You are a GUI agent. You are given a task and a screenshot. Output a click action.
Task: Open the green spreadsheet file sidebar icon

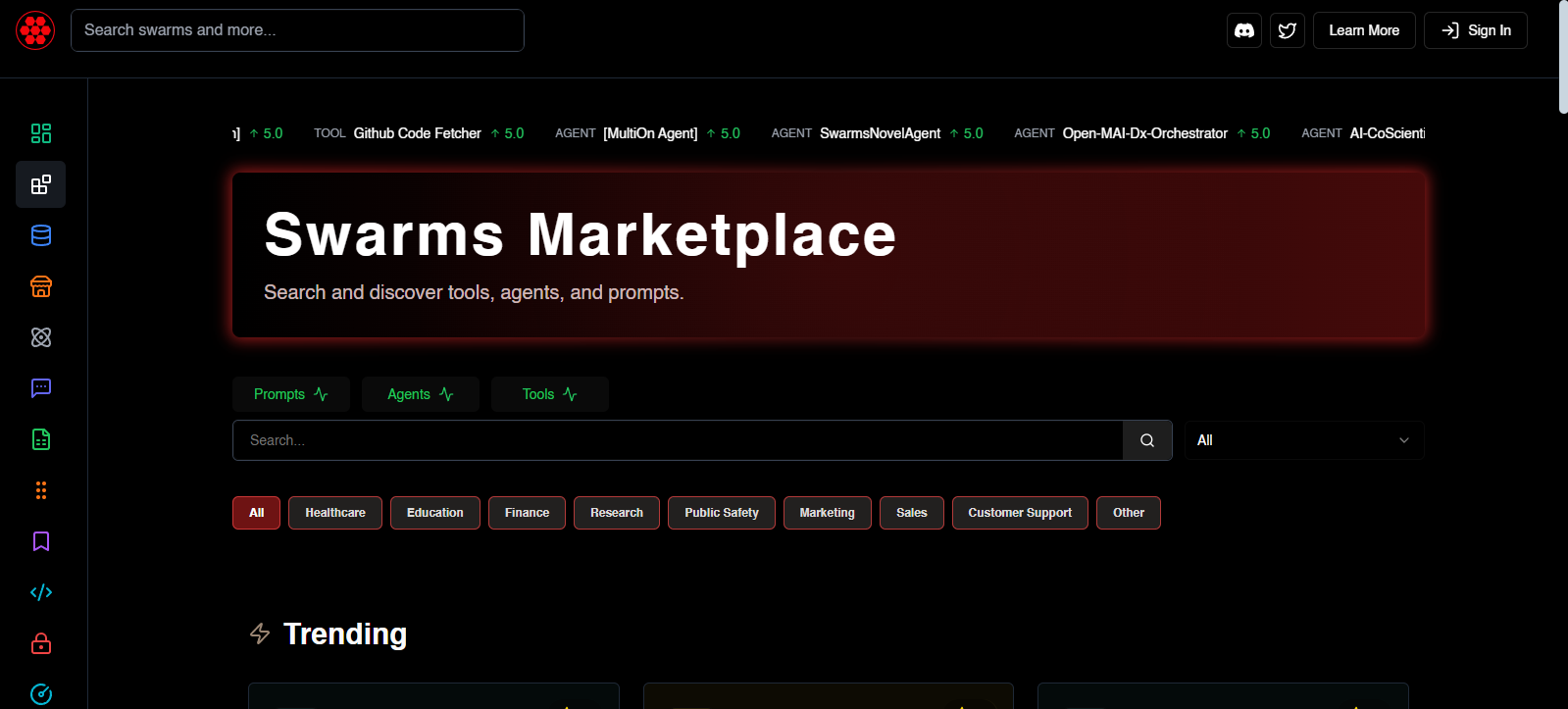41,439
